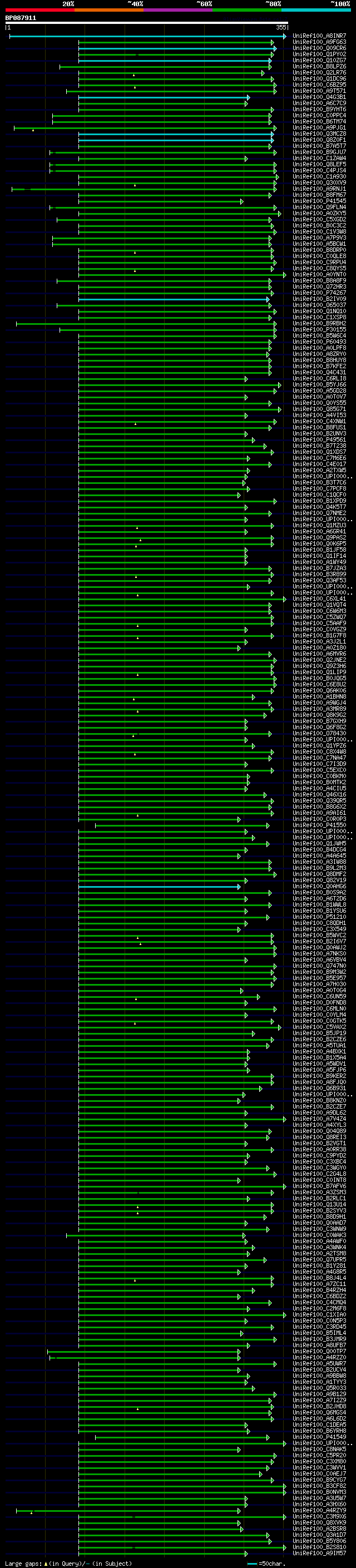The image size is (356, 1568).
Task: Click the UniRef100_B8LPZ6 entry
Action: [x=319, y=66]
